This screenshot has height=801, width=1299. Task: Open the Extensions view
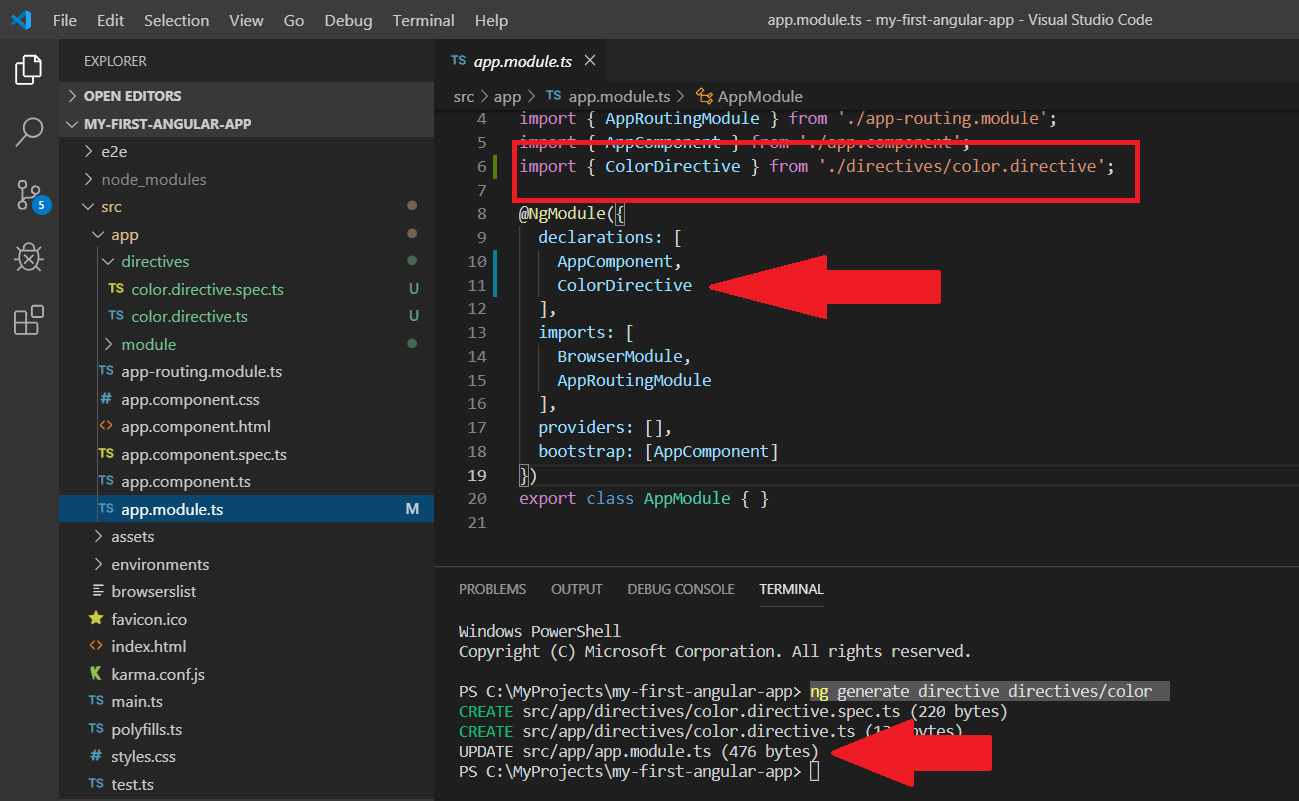[x=27, y=318]
